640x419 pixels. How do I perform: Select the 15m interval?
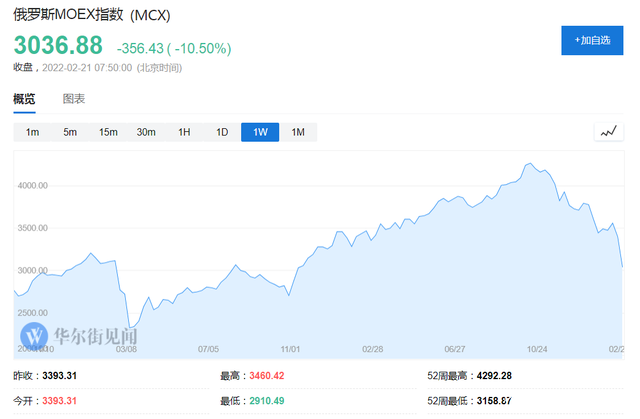coord(108,132)
